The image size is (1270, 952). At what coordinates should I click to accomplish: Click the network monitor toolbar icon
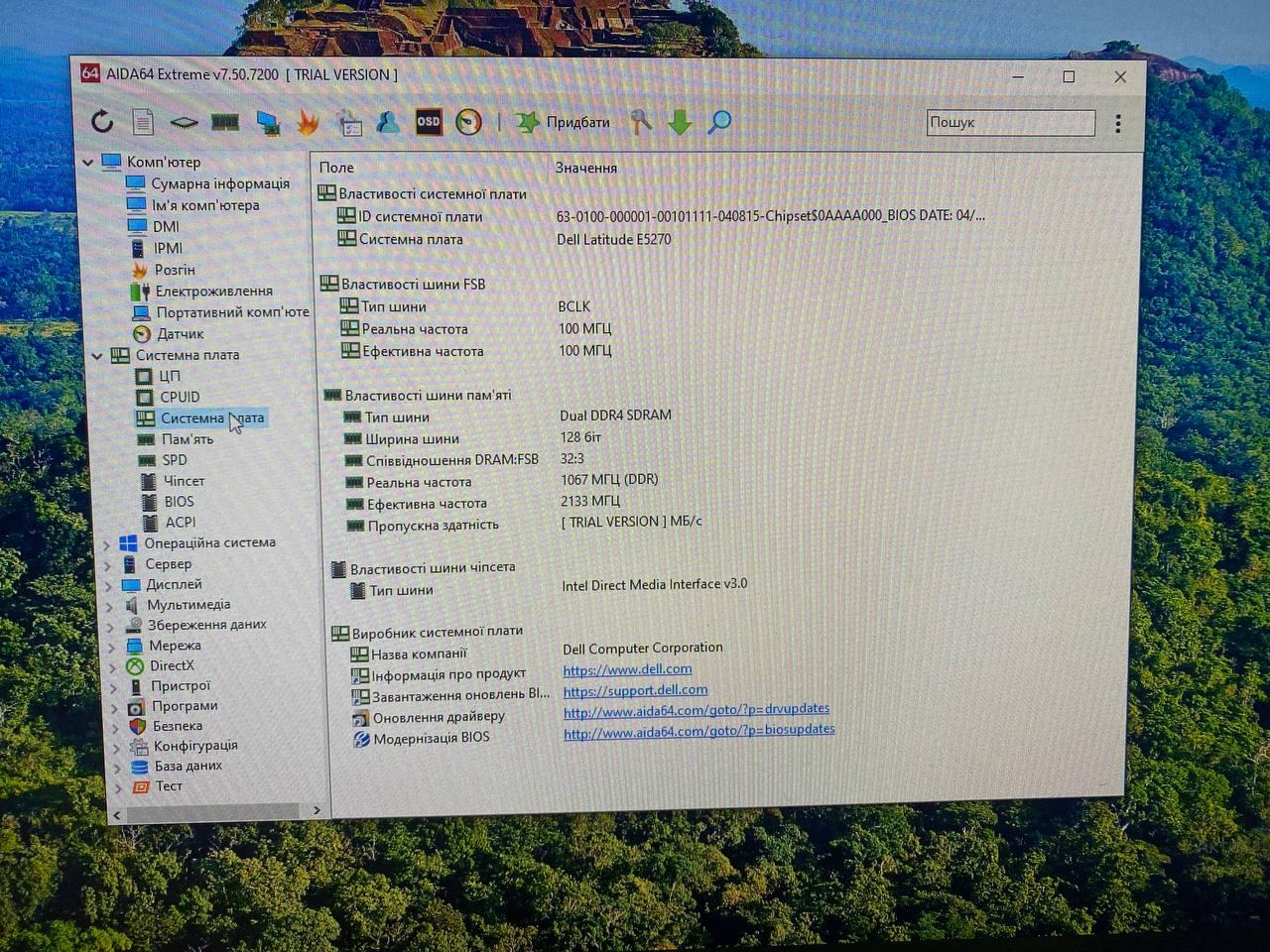click(267, 122)
